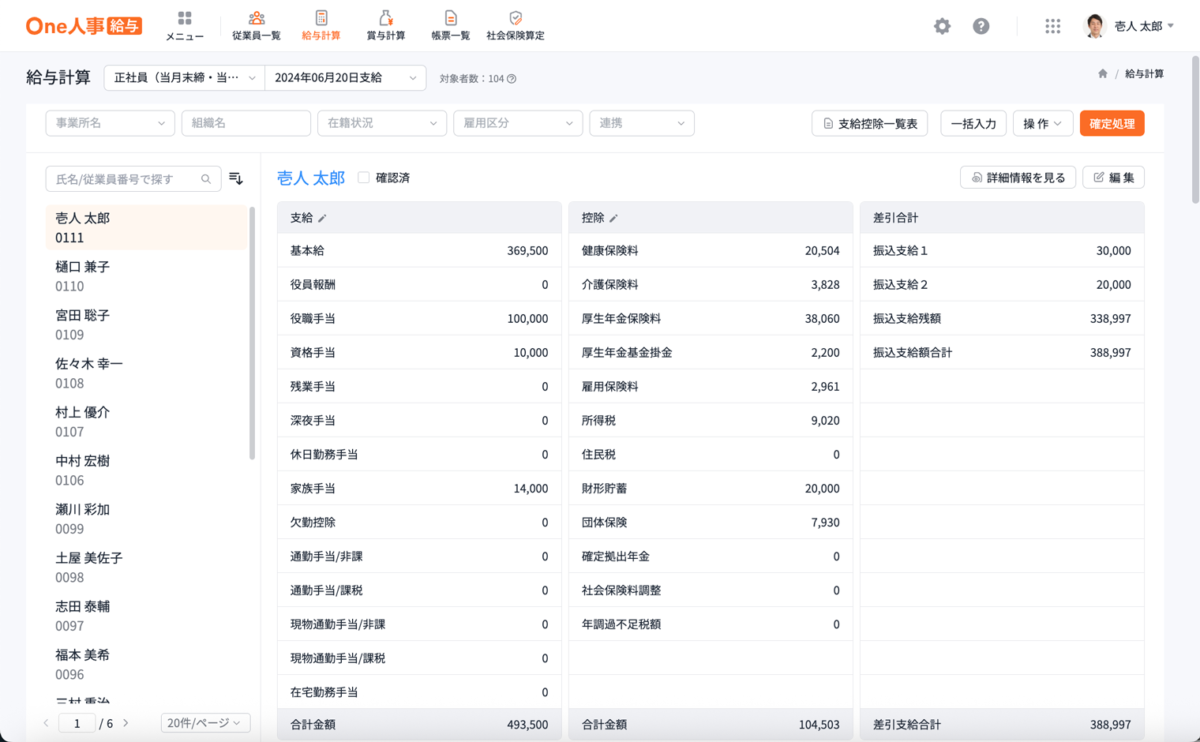Click the magnifier icon in employee search
This screenshot has height=742, width=1200.
206,179
